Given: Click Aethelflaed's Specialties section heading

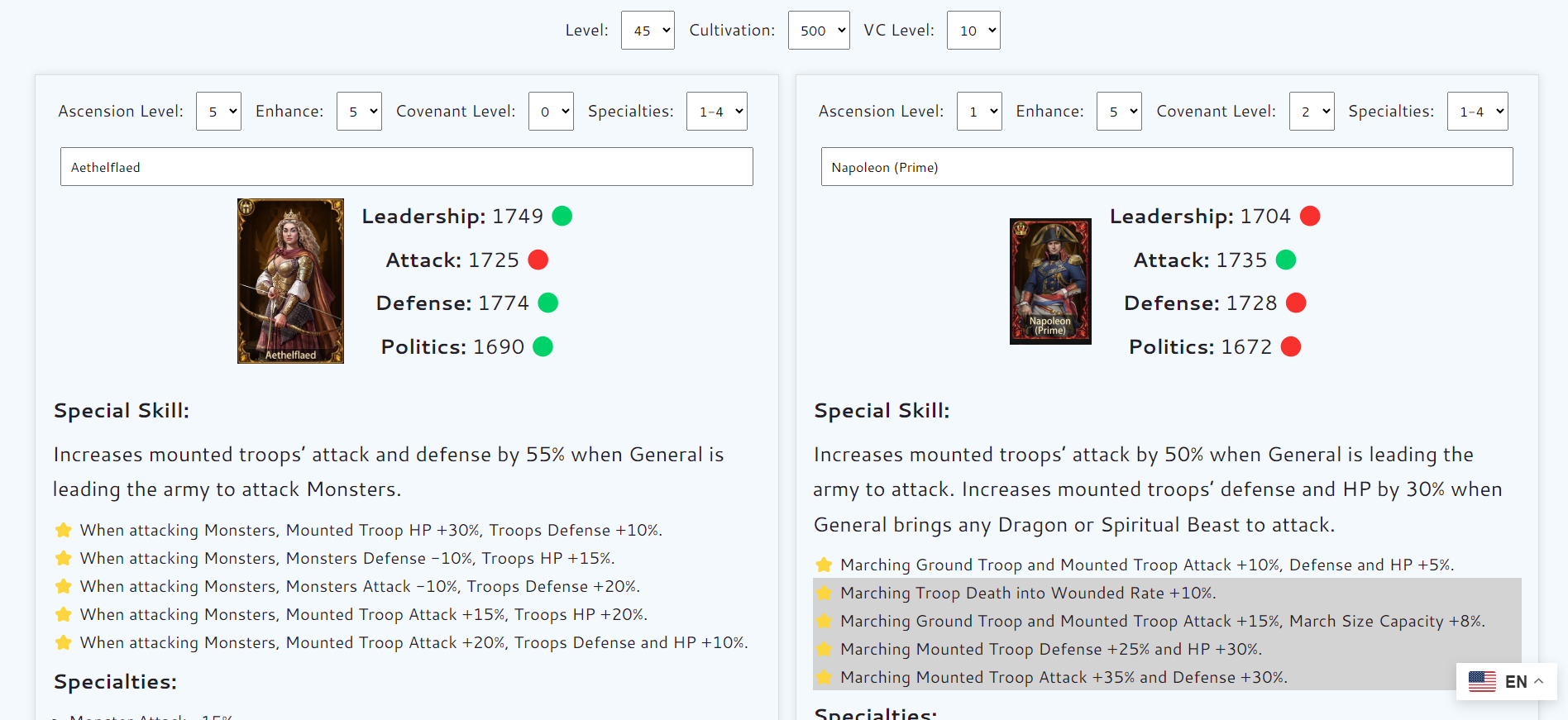Looking at the screenshot, I should (x=115, y=682).
